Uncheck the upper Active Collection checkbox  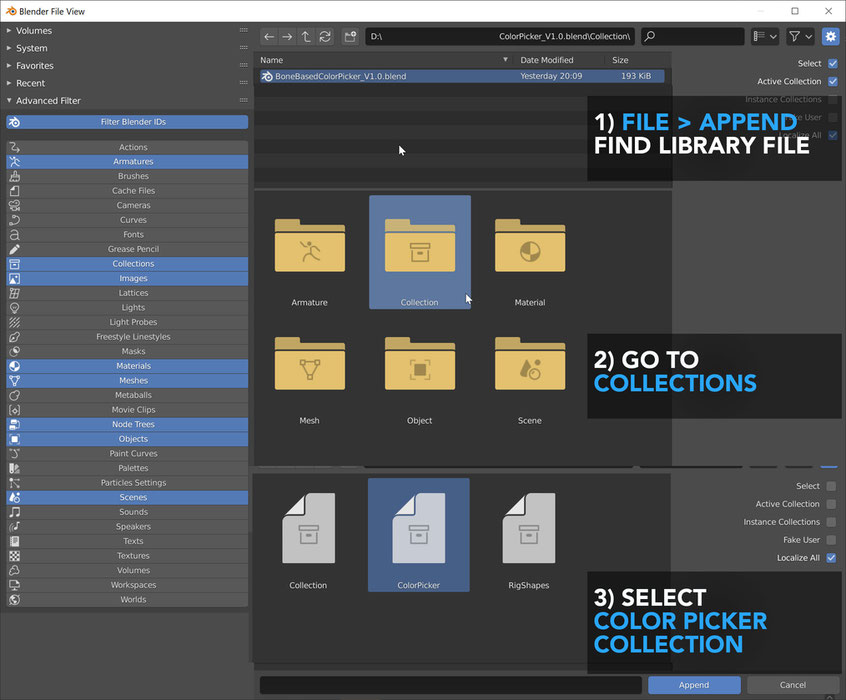tap(833, 81)
